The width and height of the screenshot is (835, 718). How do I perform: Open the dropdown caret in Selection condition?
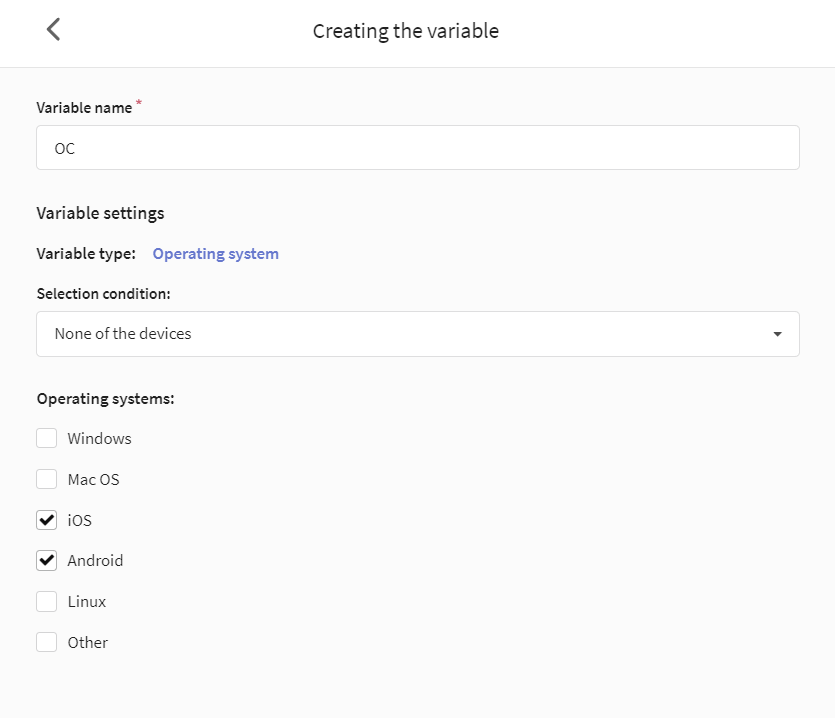[x=777, y=334]
